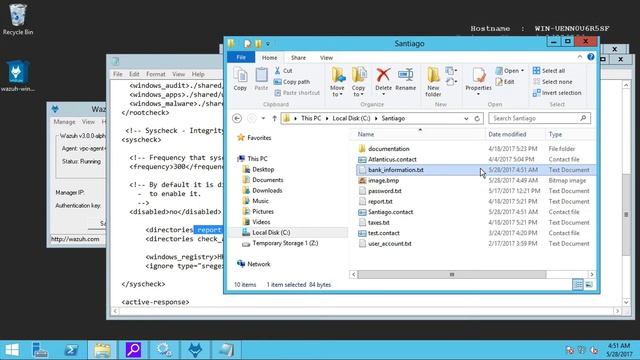Open the Wazuh agent taskbar icon
This screenshot has width=640, height=360.
click(x=195, y=350)
